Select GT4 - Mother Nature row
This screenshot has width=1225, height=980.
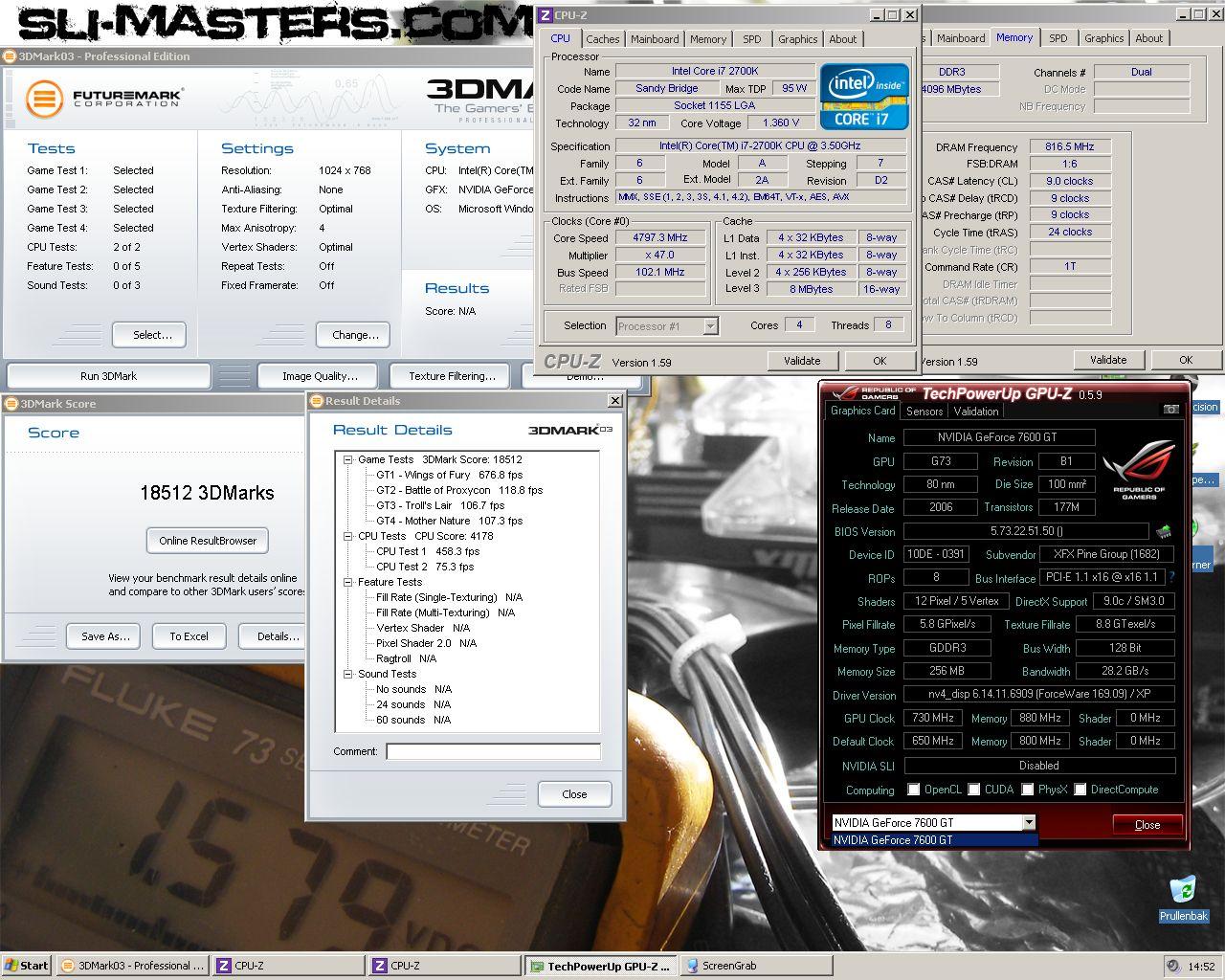coord(450,521)
